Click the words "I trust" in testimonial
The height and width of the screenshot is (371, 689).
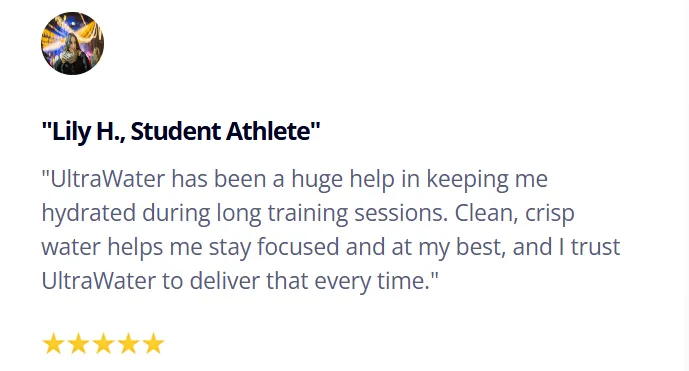point(589,247)
